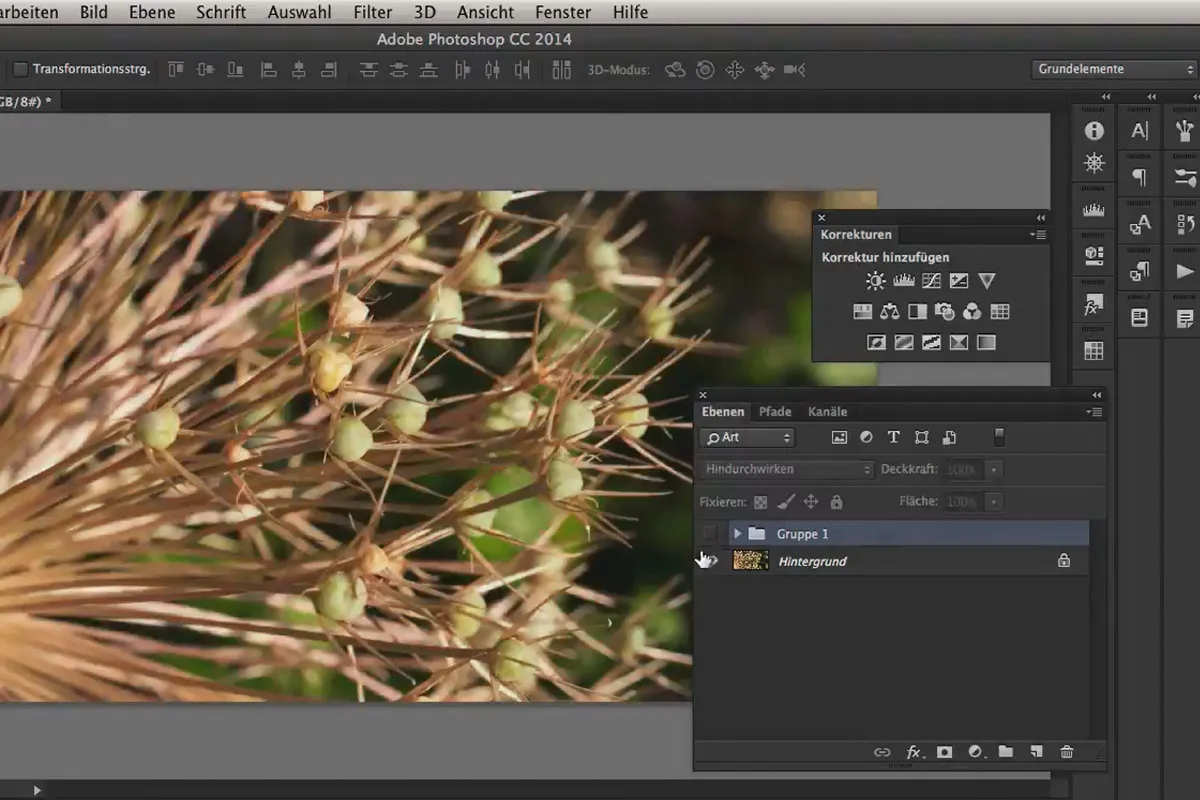
Task: Create a new group via folder icon
Action: click(1006, 752)
